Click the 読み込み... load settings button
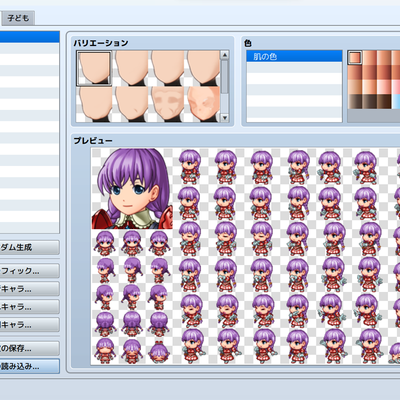 click(30, 366)
